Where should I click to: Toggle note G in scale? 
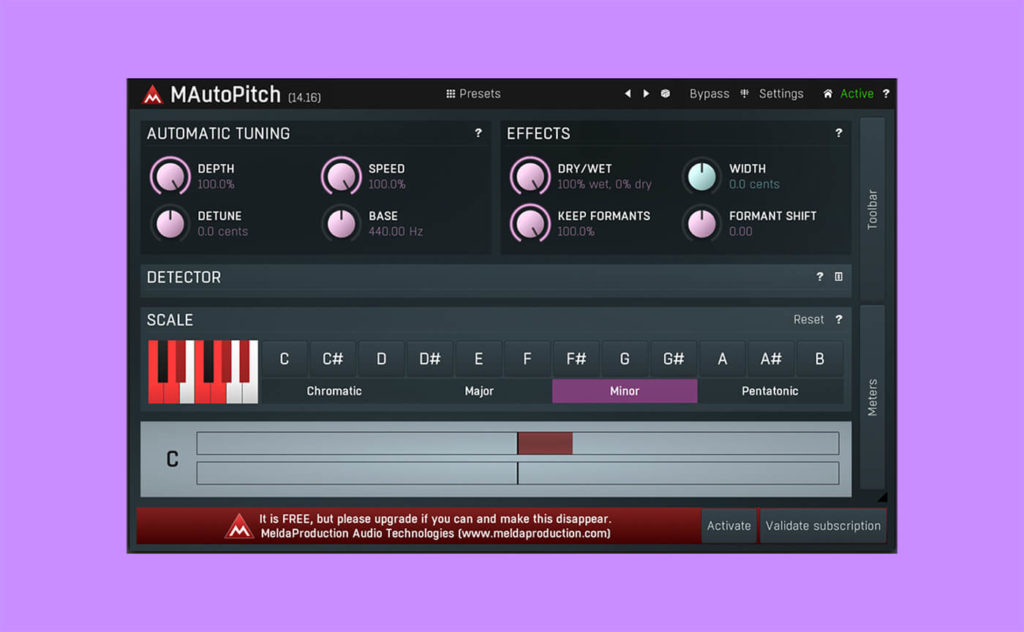(624, 358)
